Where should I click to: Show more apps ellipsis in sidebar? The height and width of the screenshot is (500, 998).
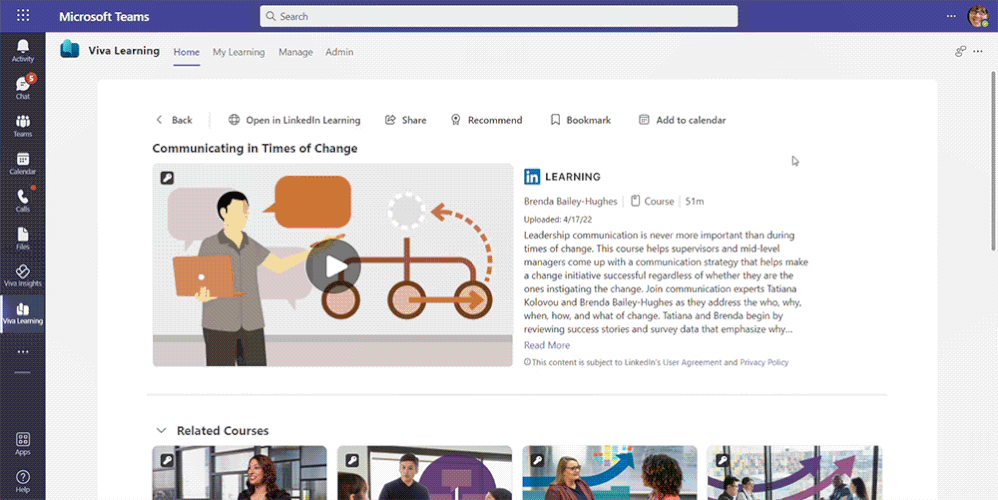click(23, 352)
